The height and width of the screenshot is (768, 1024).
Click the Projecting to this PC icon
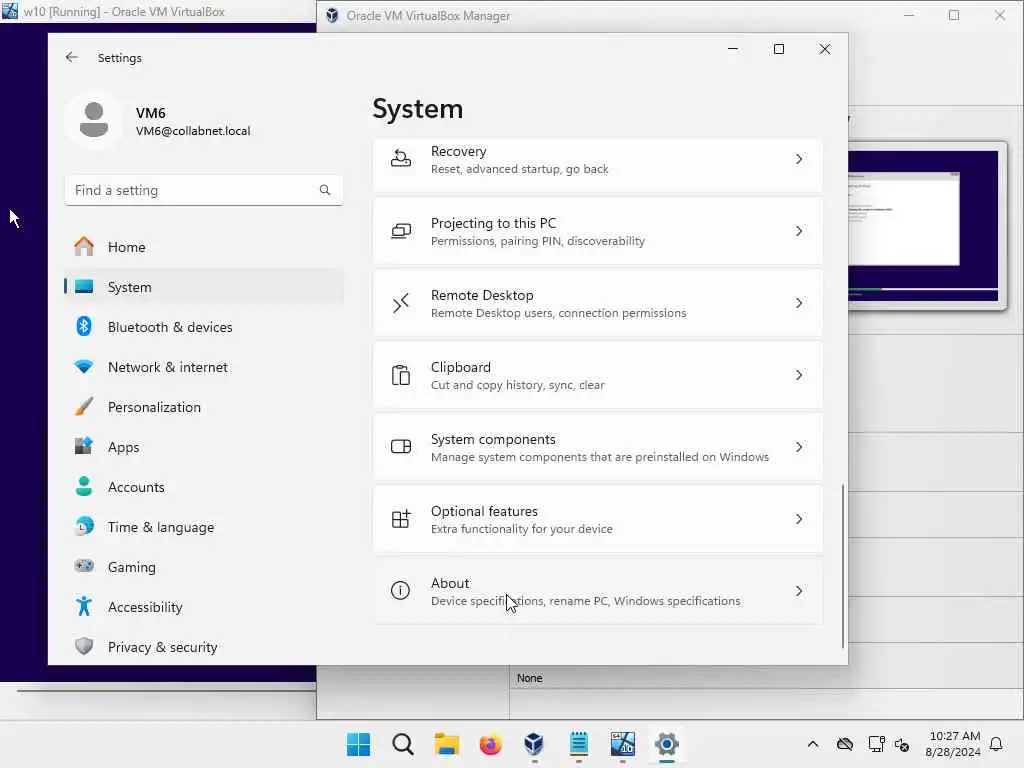(x=400, y=231)
